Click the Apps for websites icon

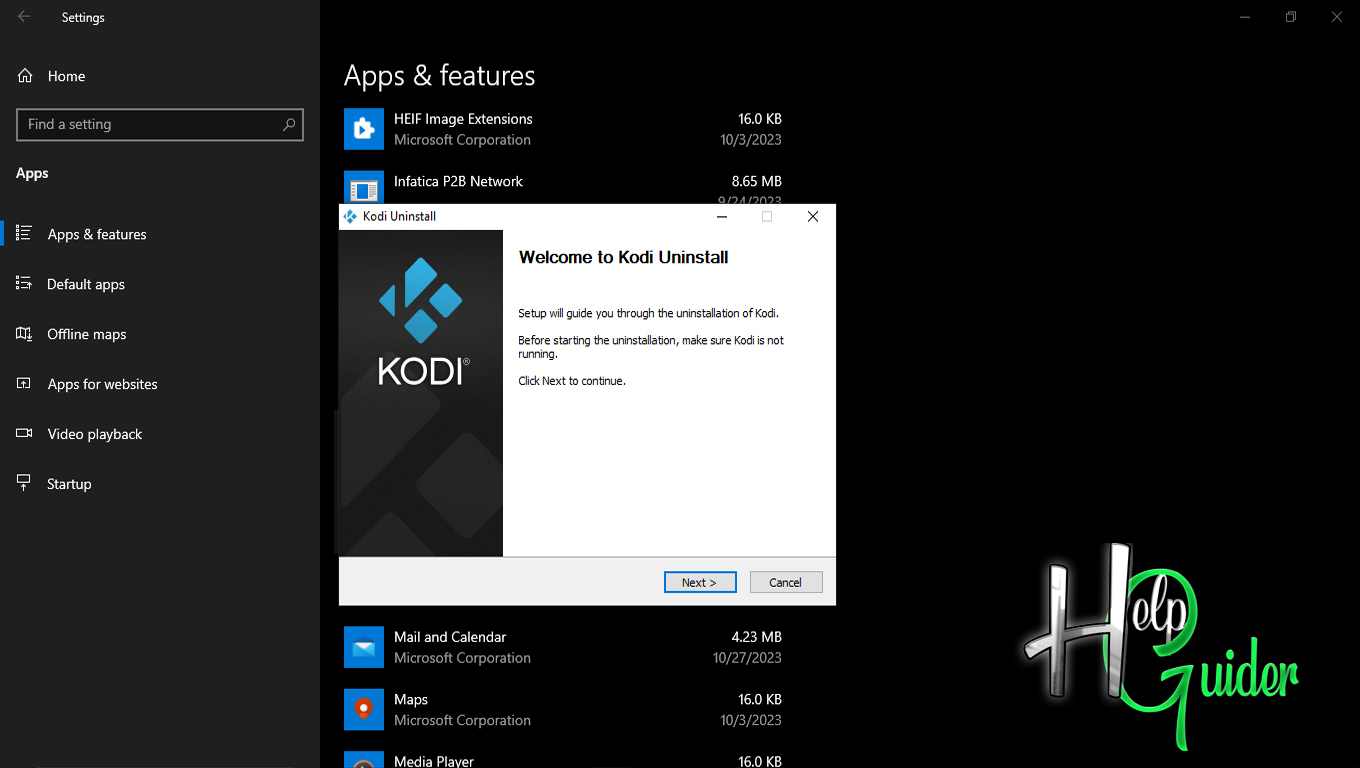pos(24,383)
